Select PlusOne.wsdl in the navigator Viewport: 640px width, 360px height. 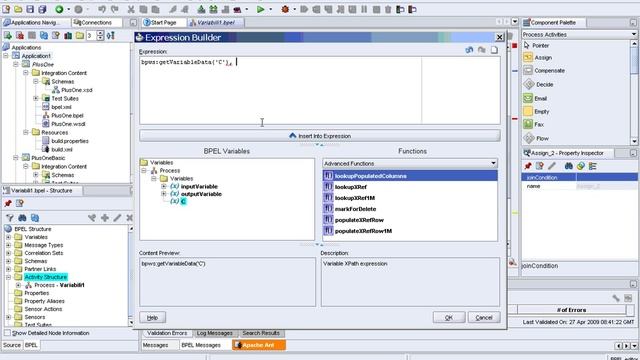(x=68, y=124)
